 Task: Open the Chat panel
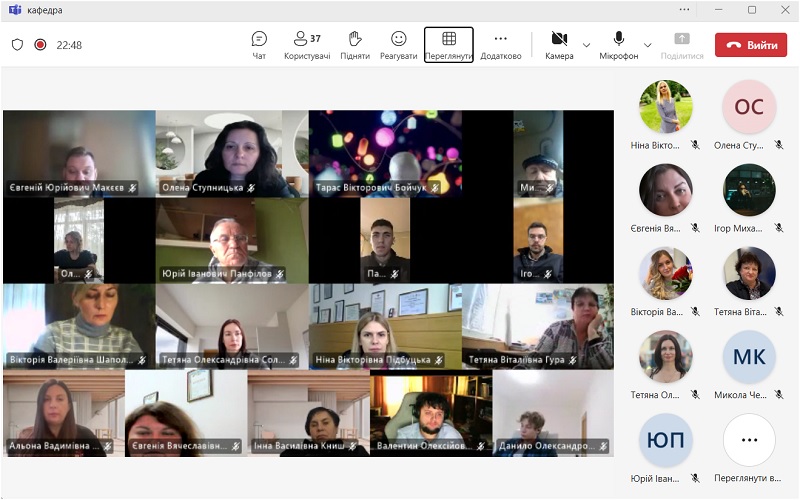pos(259,45)
